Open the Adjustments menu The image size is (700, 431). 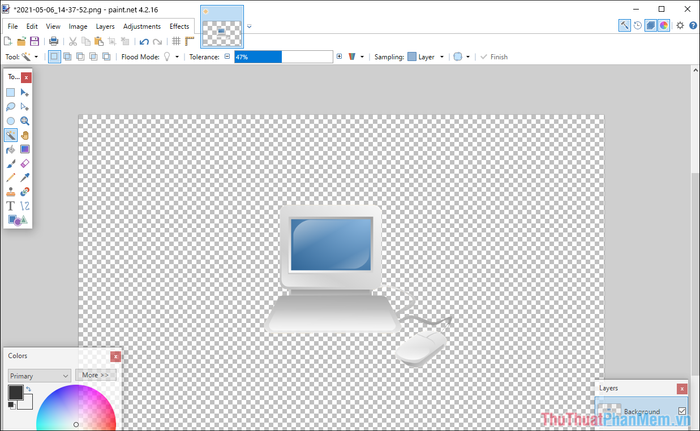coord(142,26)
